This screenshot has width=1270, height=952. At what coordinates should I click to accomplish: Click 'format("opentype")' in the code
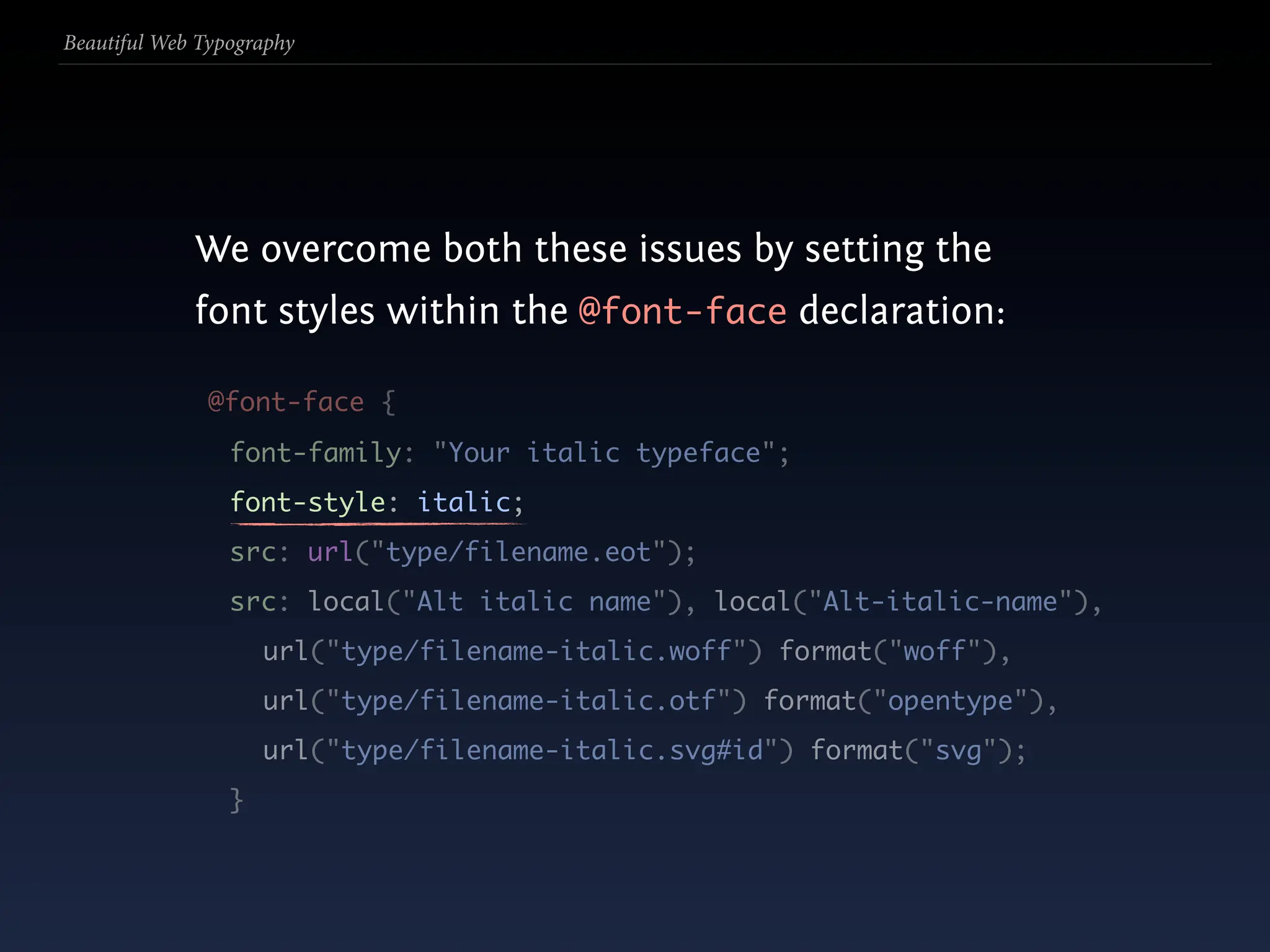pyautogui.click(x=904, y=701)
